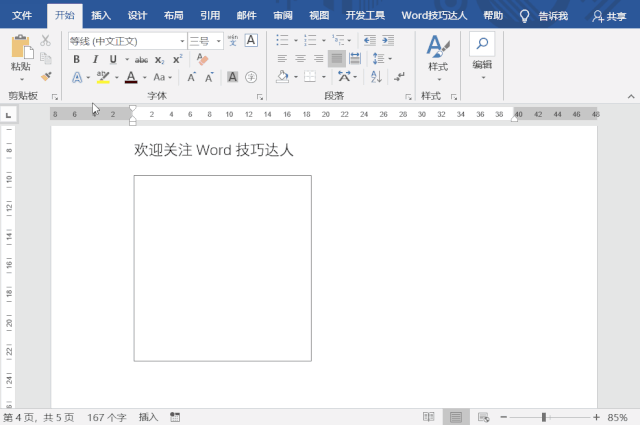Screen dimensions: 640x425
Task: Click the Cut scissors icon
Action: tap(45, 40)
